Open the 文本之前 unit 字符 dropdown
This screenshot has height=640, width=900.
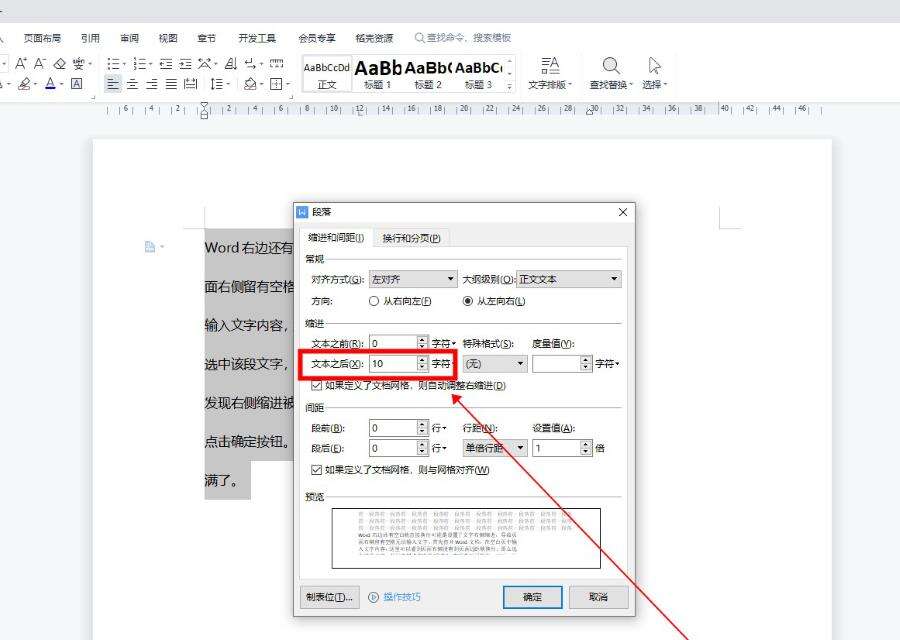click(x=444, y=343)
